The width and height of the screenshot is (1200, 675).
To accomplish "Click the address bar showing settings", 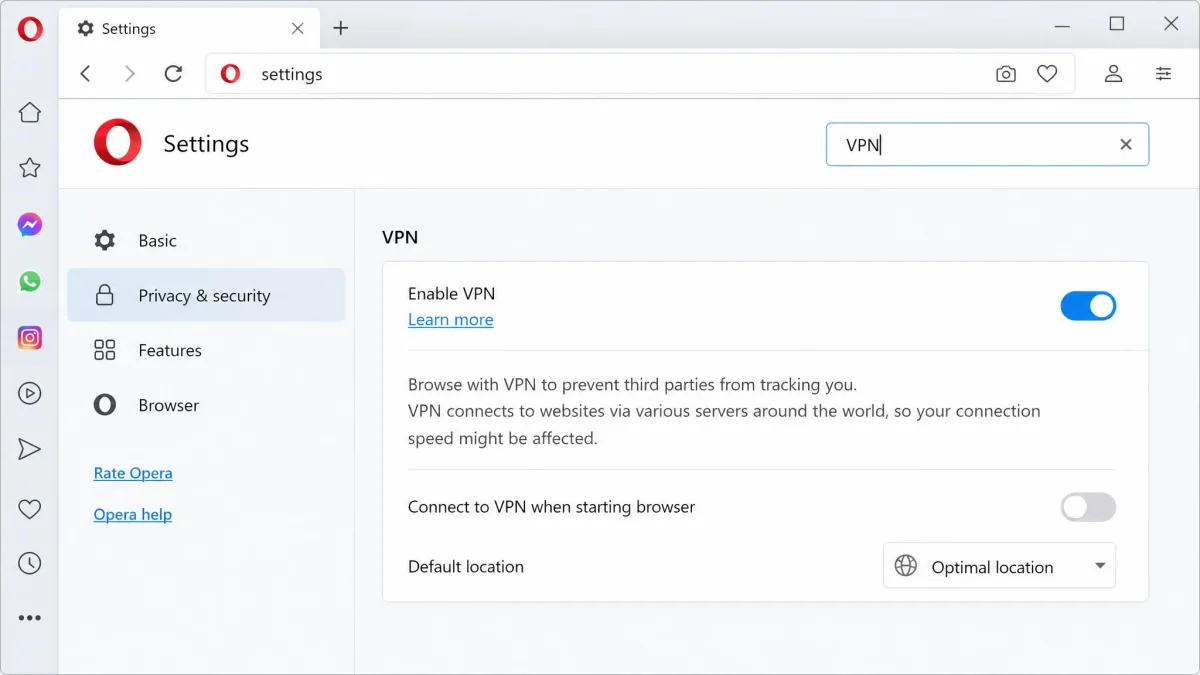I will pos(640,74).
